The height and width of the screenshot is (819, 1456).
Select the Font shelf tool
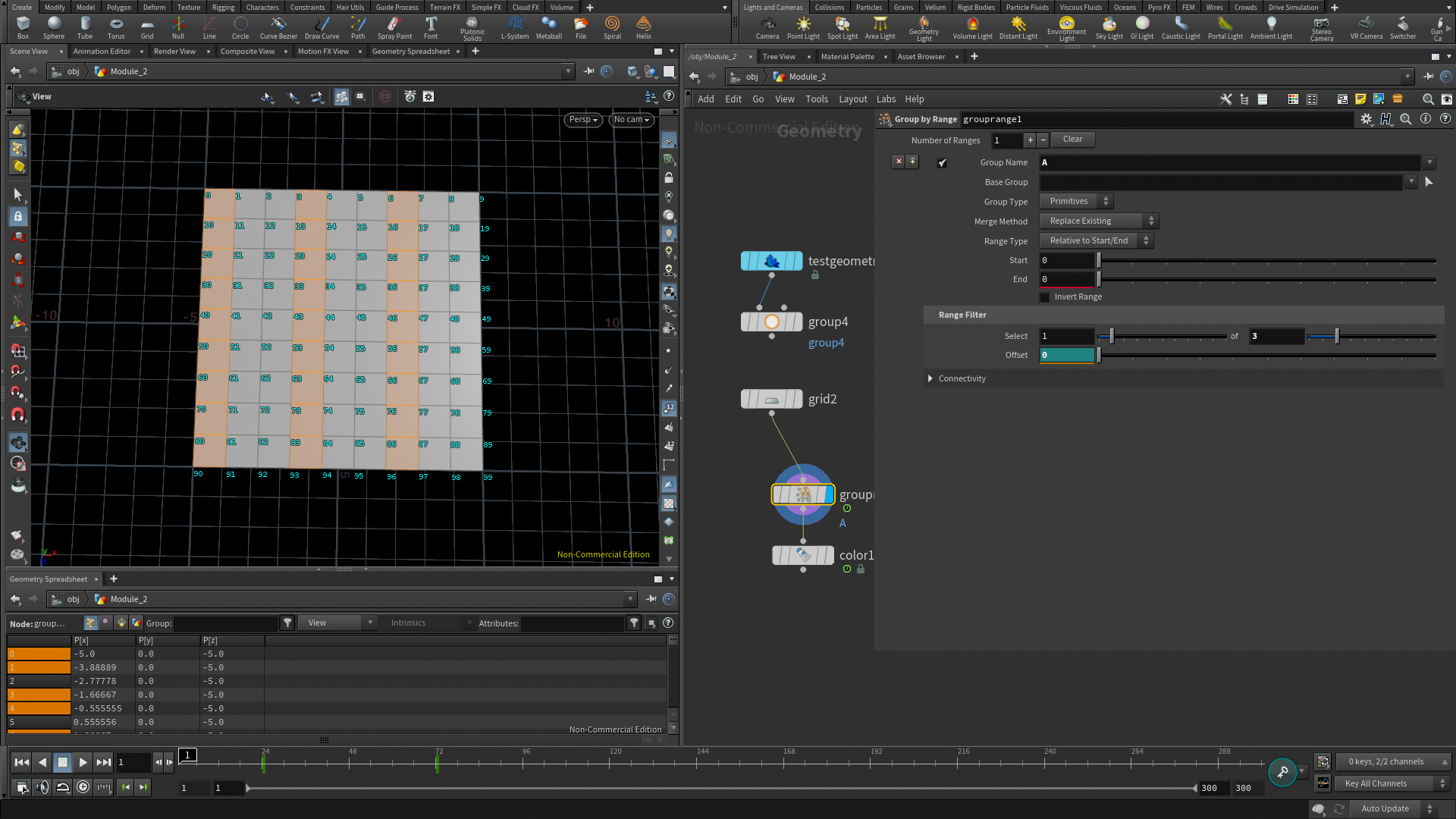point(431,27)
